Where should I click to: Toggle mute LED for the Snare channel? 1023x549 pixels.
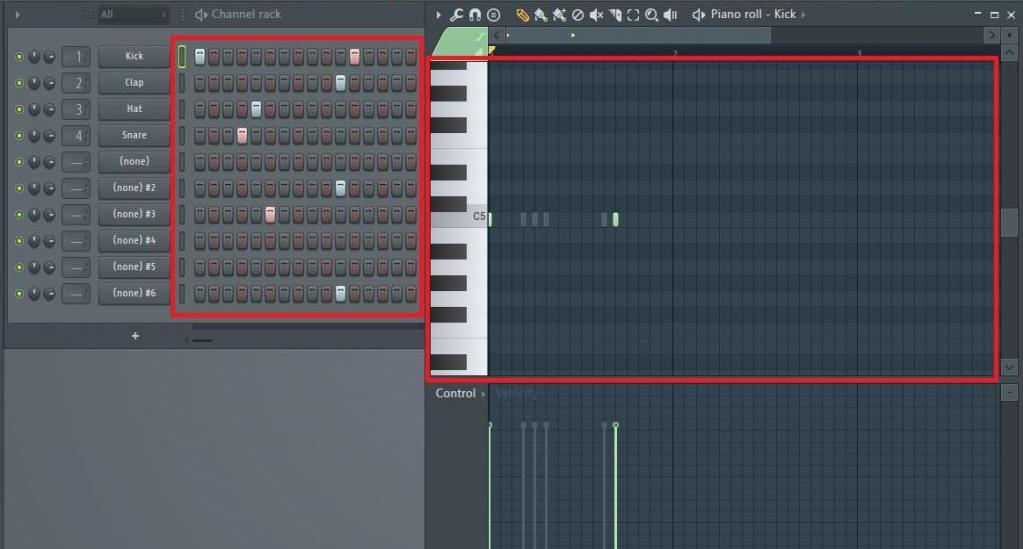[x=19, y=135]
